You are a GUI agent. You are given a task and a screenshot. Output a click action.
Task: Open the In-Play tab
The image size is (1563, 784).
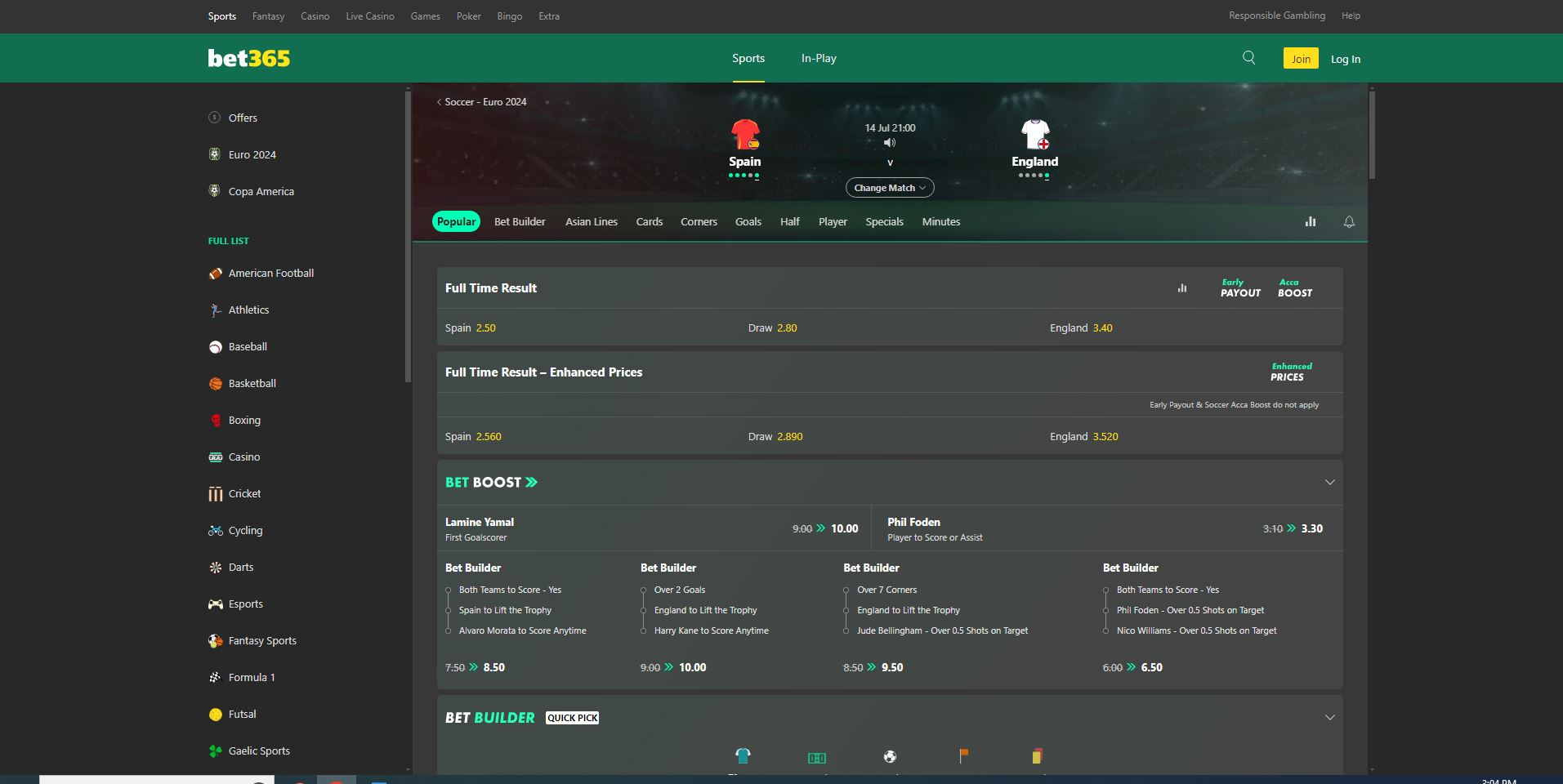[818, 58]
